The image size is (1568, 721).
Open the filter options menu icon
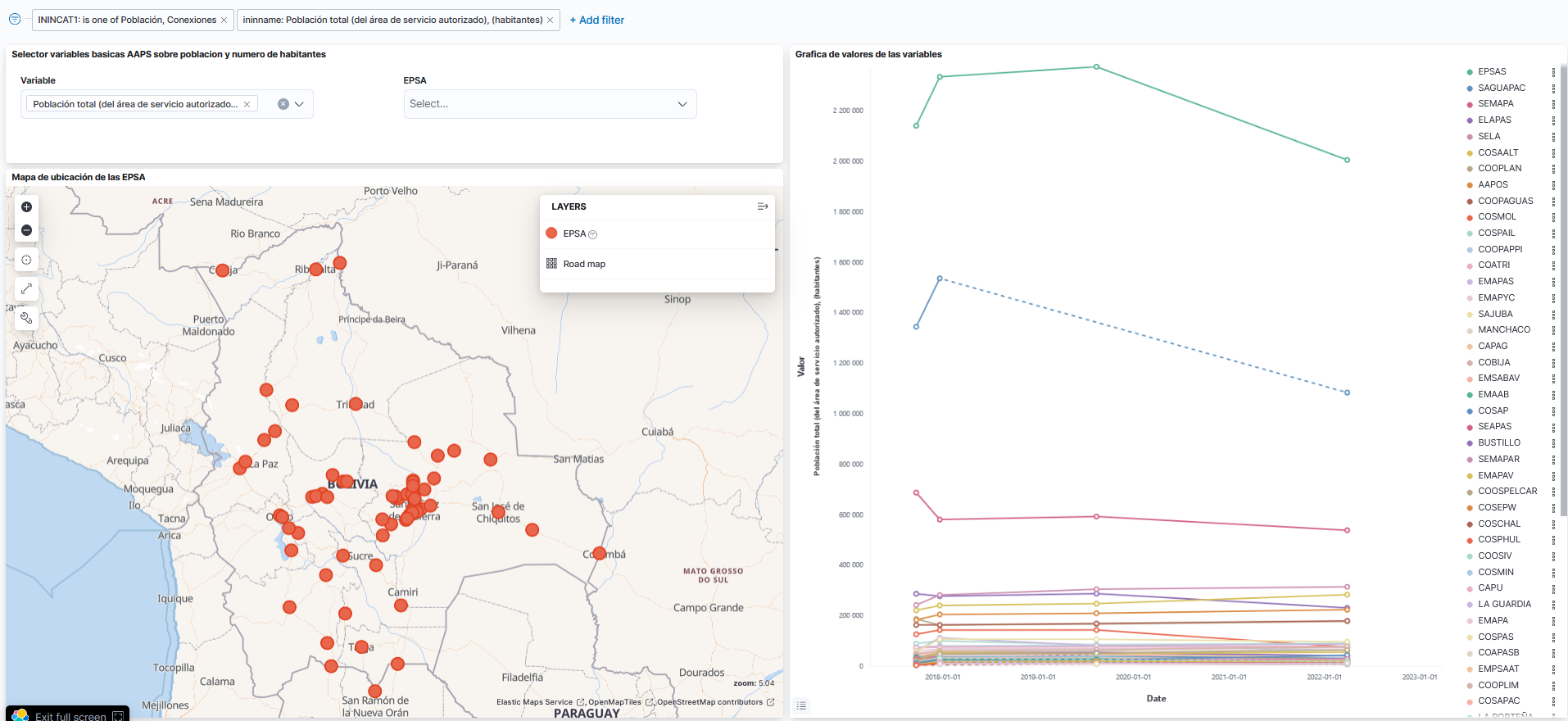15,19
